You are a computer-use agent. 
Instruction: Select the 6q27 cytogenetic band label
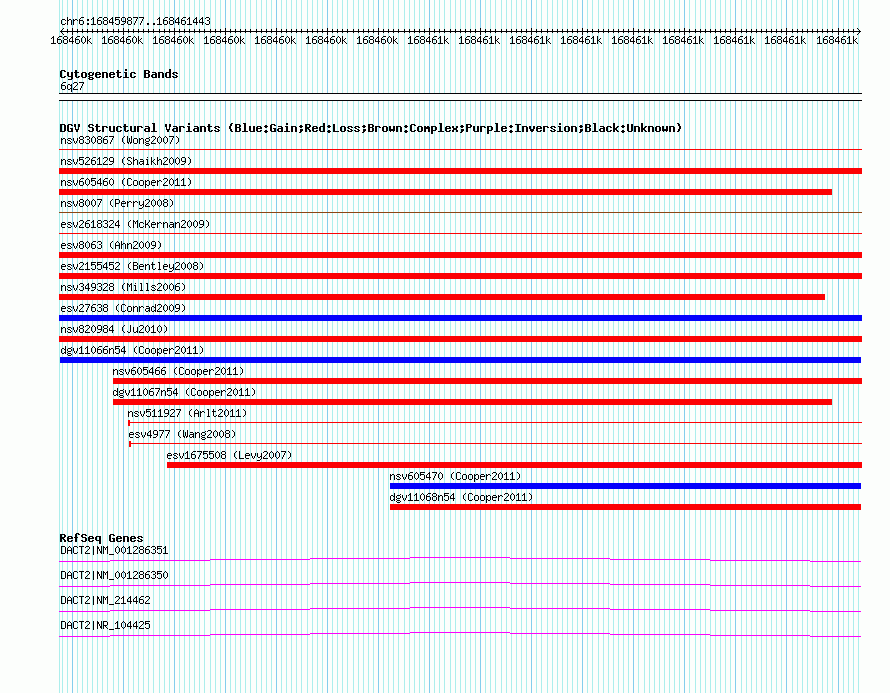72,86
